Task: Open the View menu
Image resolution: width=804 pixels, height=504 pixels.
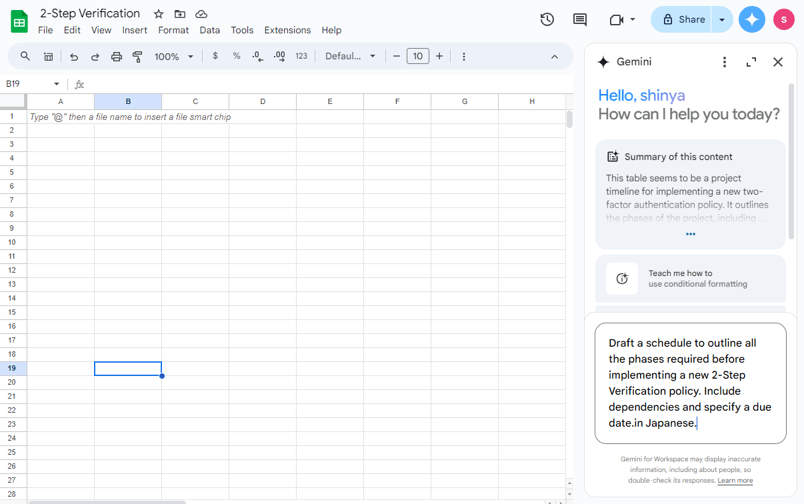Action: click(101, 30)
